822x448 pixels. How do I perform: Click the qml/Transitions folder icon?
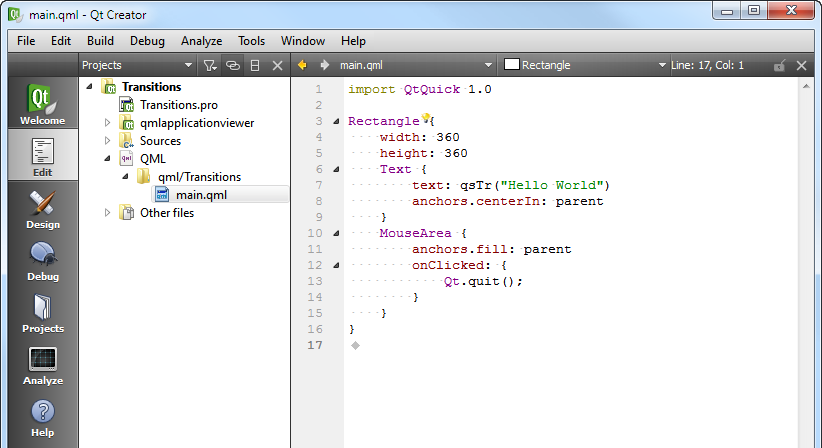coord(144,177)
